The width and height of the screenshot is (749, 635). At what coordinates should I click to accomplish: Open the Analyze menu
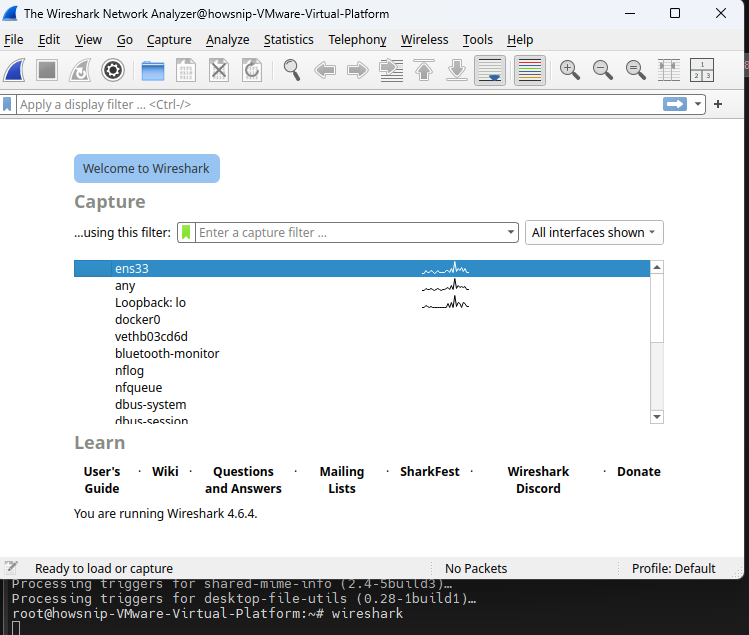coord(227,40)
